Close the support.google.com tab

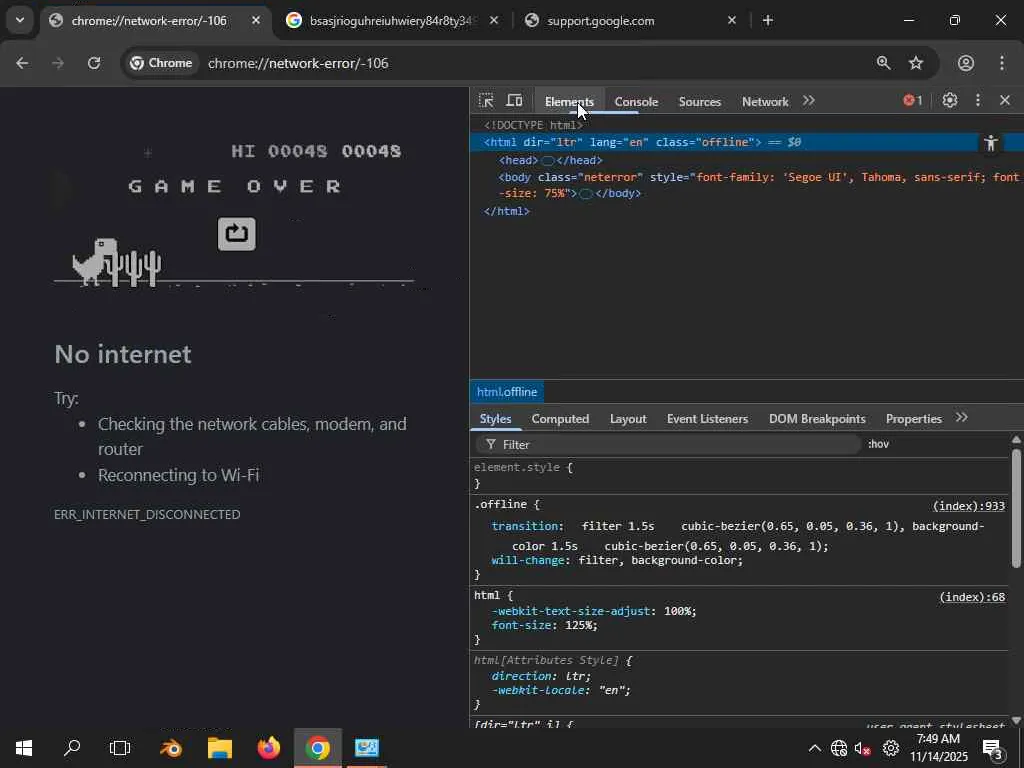pyautogui.click(x=731, y=21)
